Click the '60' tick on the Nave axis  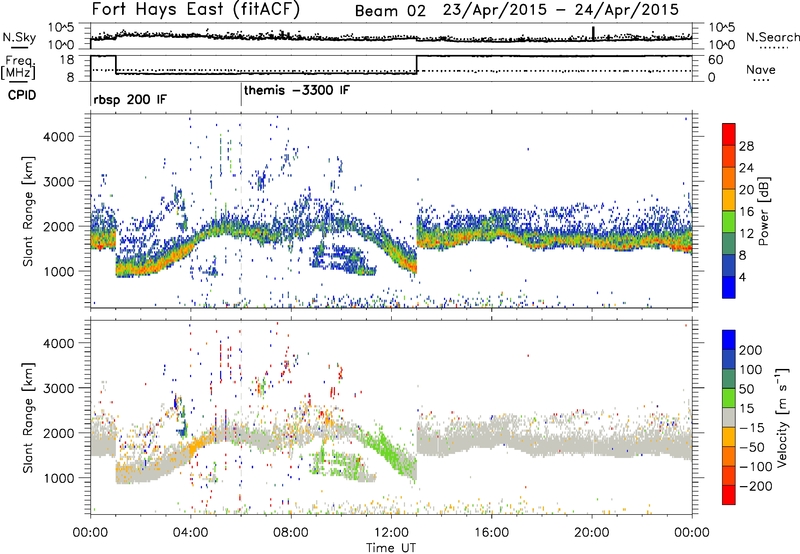click(x=716, y=60)
